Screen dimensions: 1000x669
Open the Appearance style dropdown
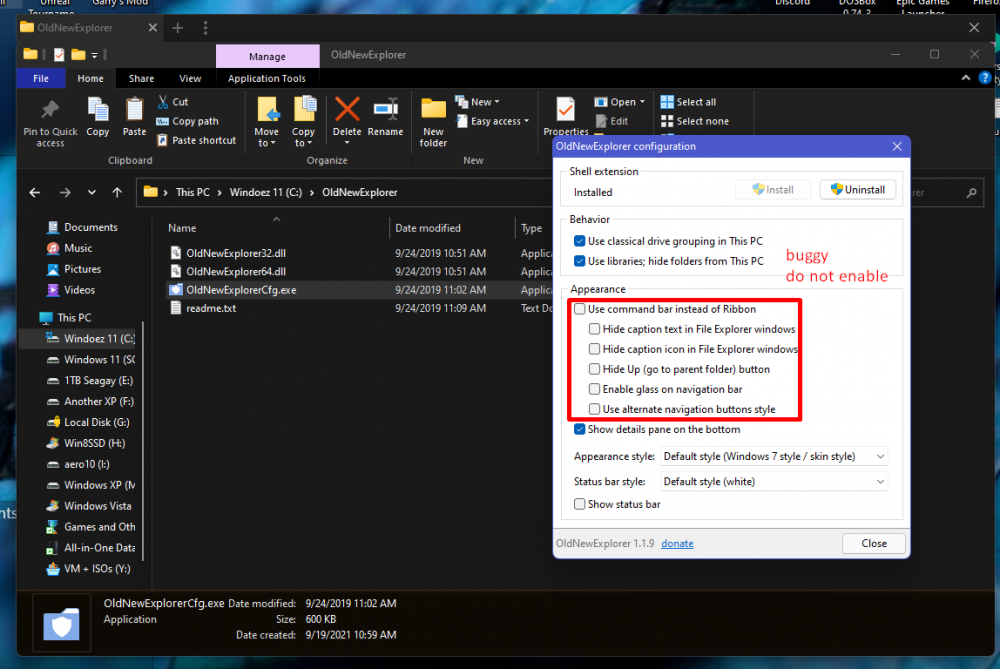click(774, 456)
